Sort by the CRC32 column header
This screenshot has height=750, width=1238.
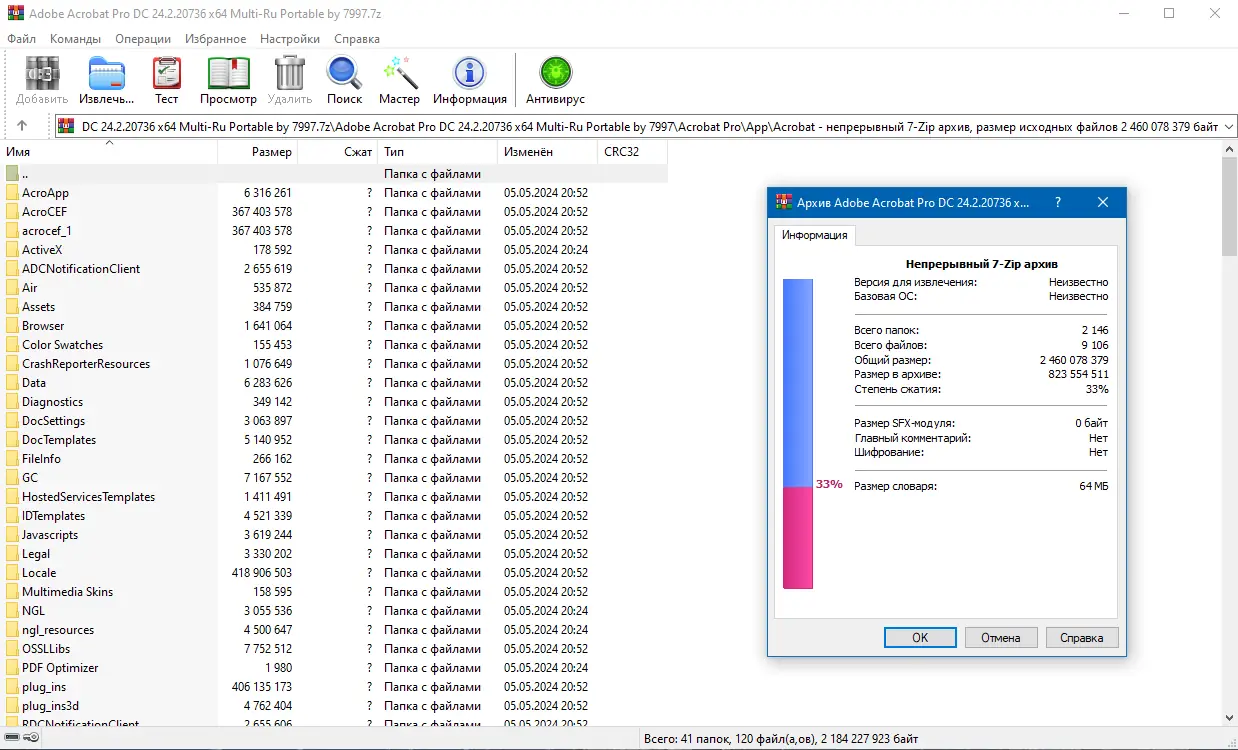(632, 152)
